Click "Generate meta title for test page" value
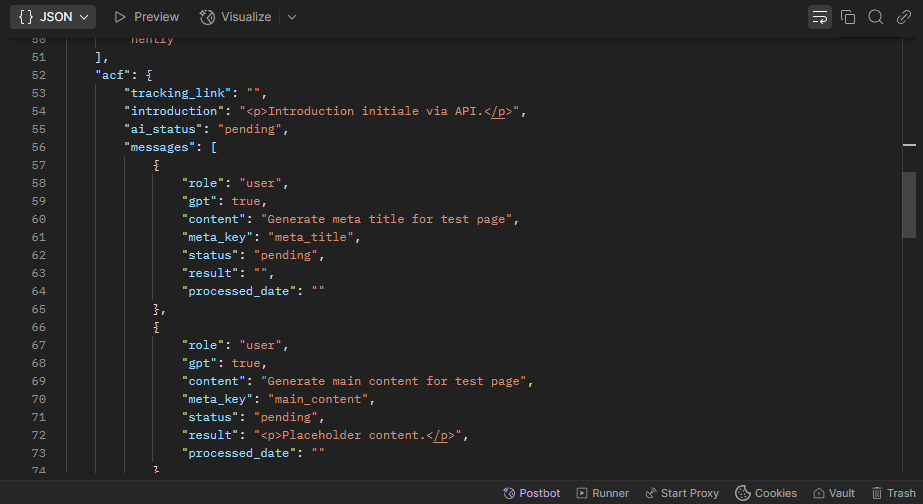The image size is (923, 504). [x=386, y=219]
